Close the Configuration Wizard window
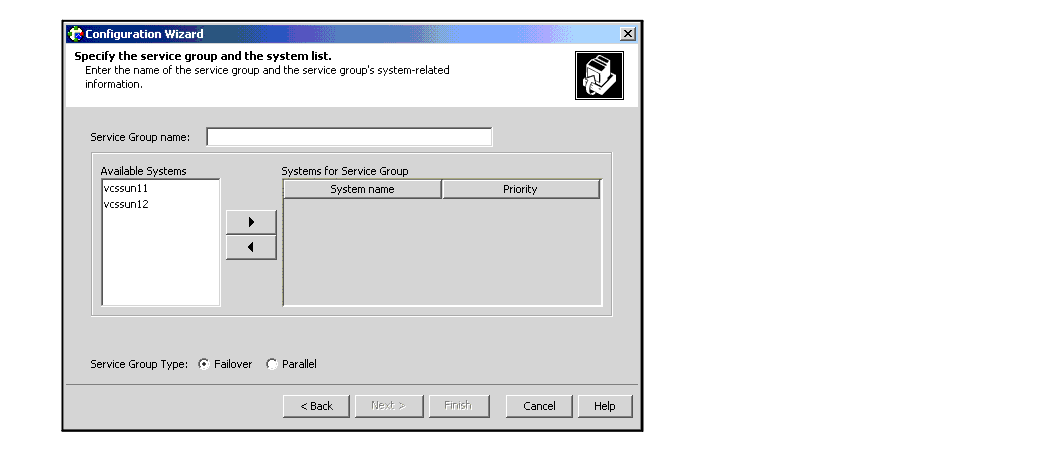1047x470 pixels. tap(627, 34)
